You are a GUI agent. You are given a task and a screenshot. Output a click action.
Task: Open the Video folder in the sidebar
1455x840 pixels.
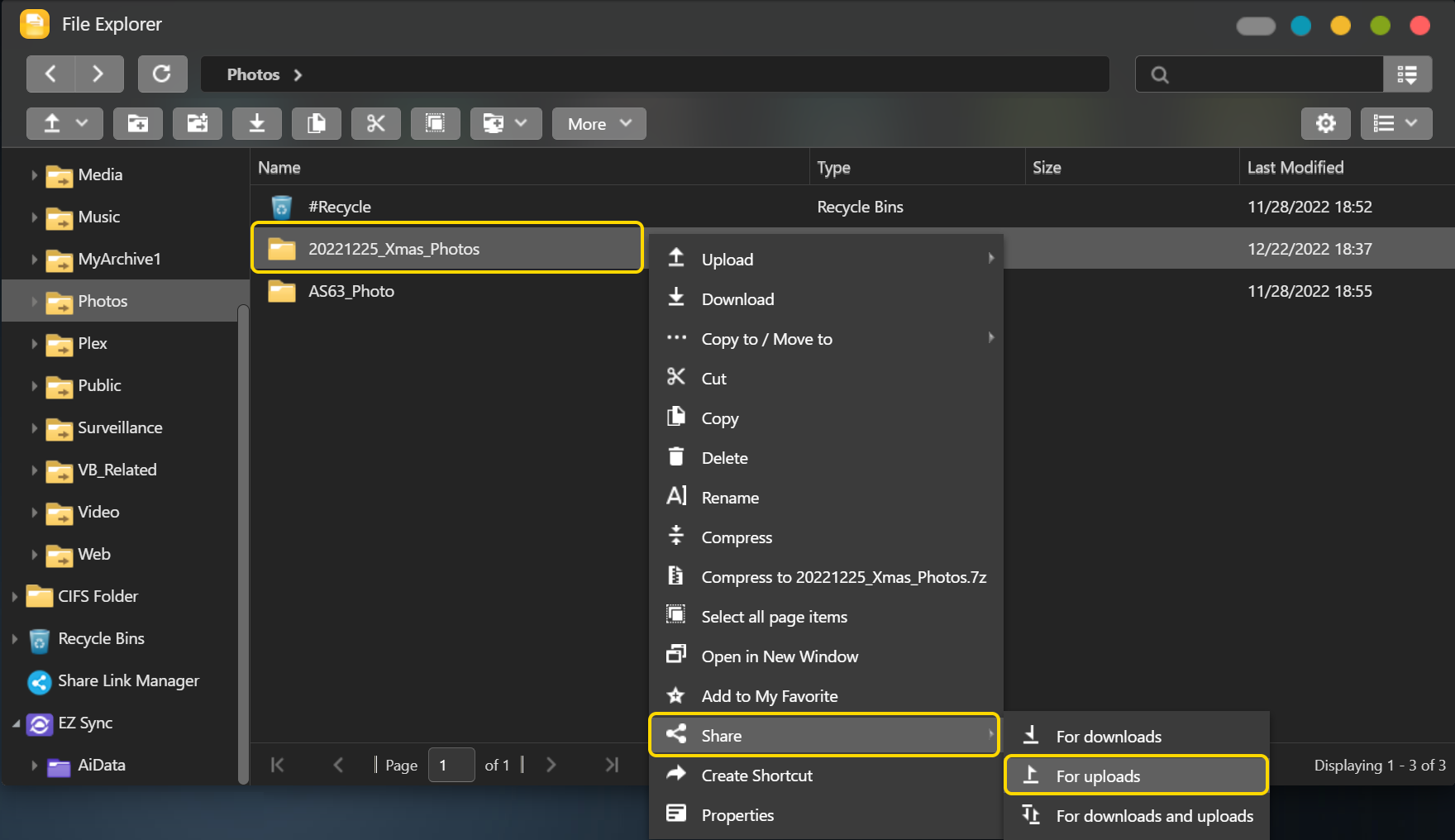pyautogui.click(x=98, y=512)
